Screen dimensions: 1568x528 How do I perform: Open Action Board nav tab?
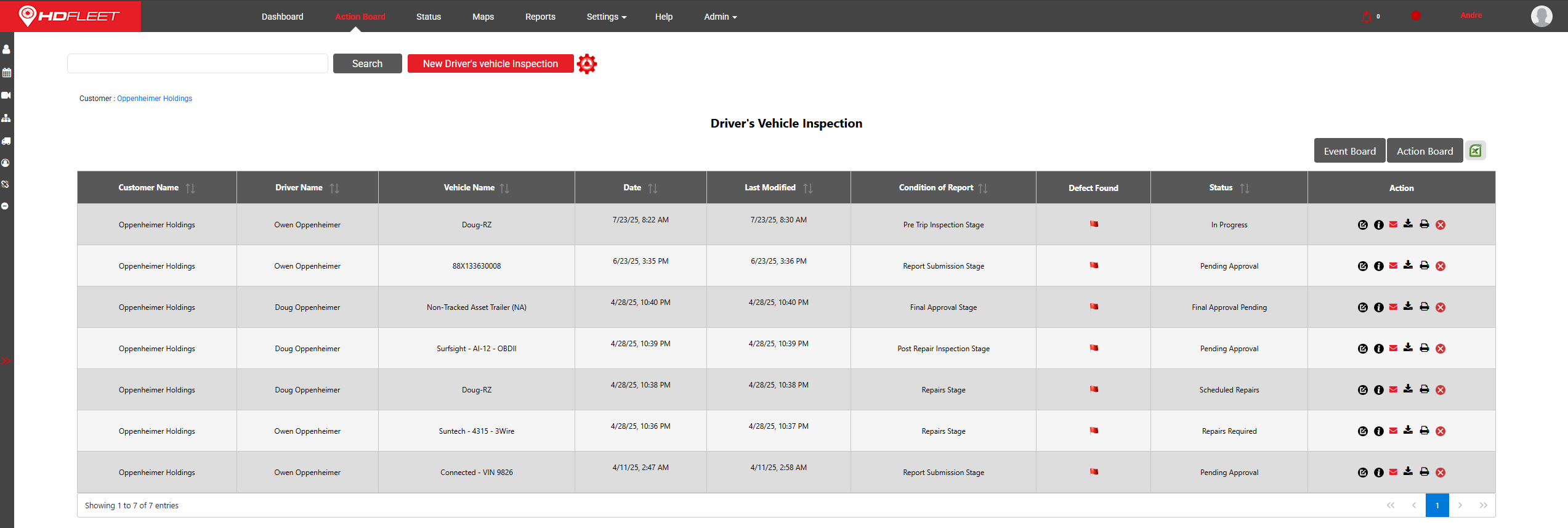(x=360, y=17)
